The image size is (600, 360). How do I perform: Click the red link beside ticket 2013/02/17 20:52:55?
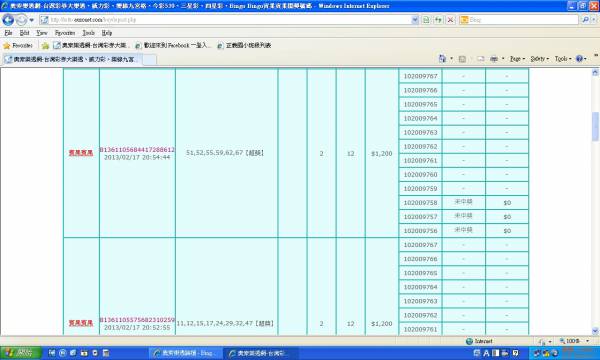81,323
